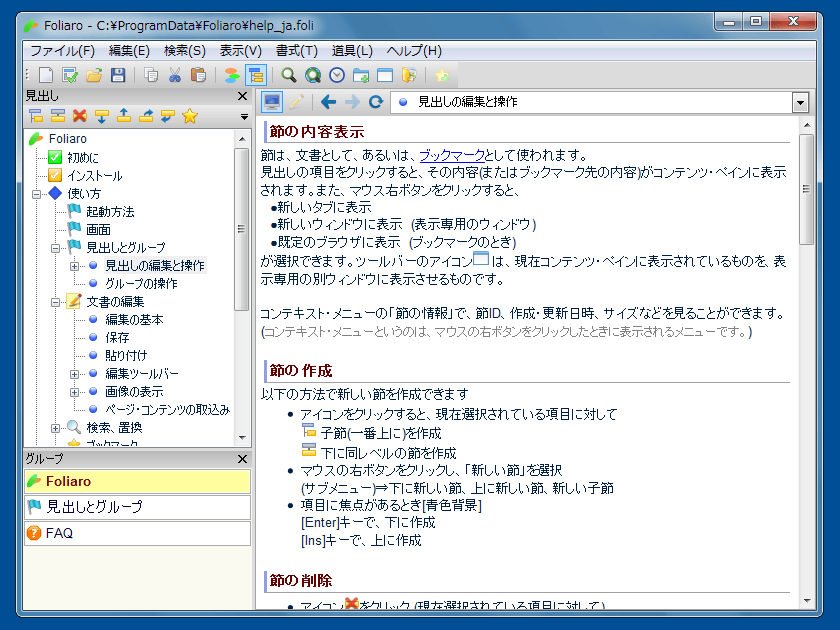Open a file using the folder icon
This screenshot has height=630, width=840.
click(94, 75)
